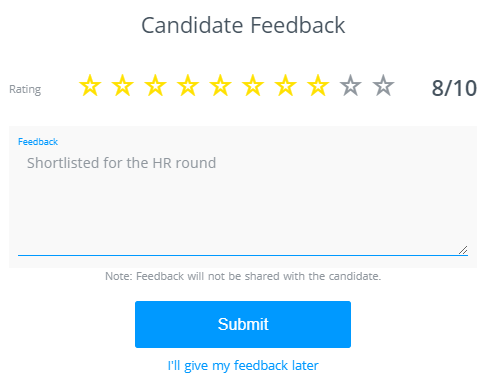
Task: Click the blue Feedback field label
Action: (x=38, y=142)
